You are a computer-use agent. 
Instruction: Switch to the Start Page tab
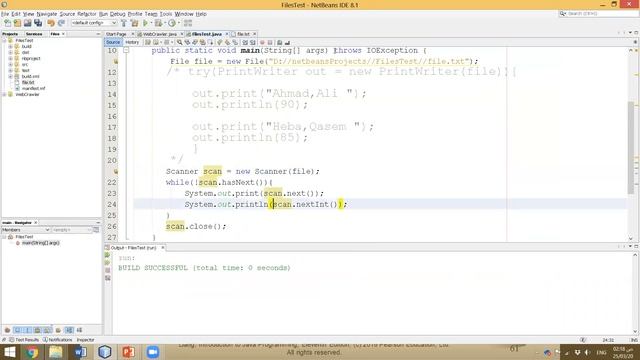[x=116, y=34]
